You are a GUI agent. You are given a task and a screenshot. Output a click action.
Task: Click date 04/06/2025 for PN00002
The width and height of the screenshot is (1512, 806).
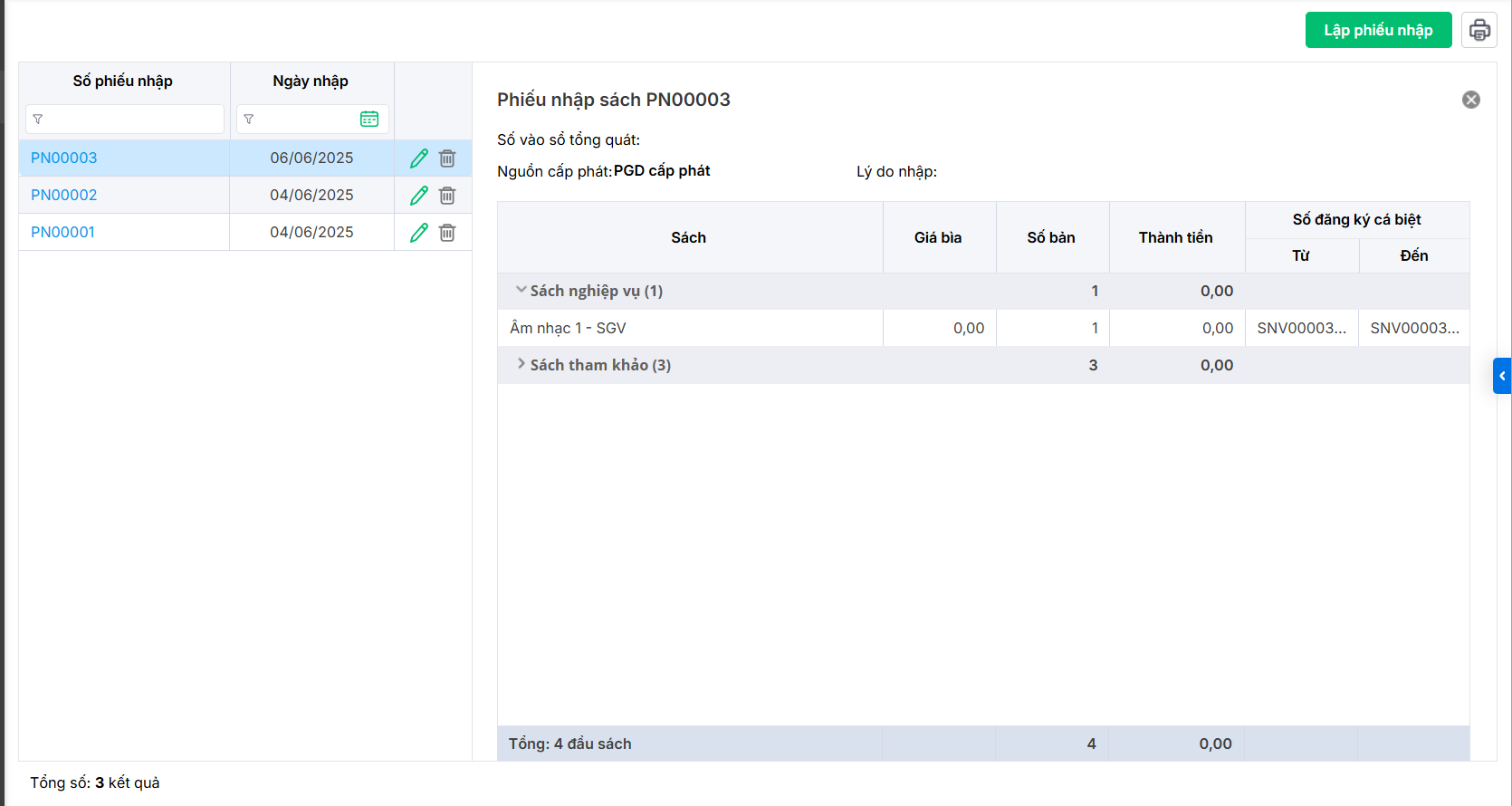(x=311, y=195)
